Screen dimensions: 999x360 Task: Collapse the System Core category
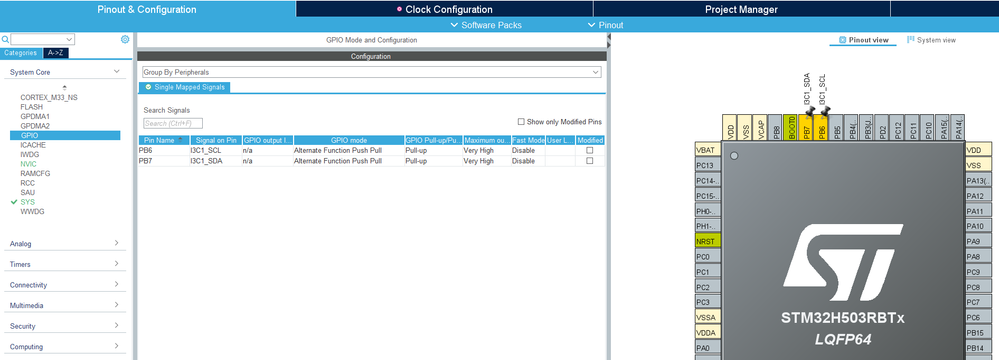coord(117,72)
